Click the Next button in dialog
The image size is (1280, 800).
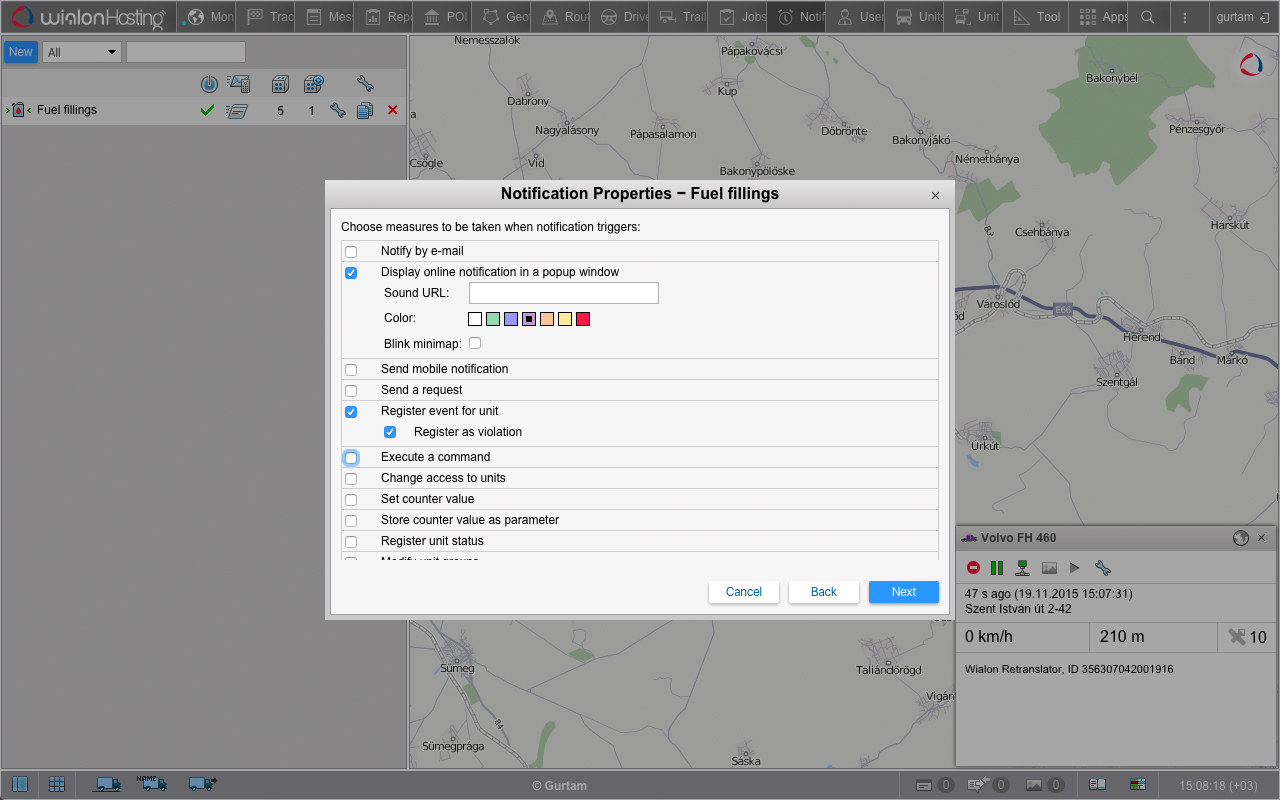(904, 592)
